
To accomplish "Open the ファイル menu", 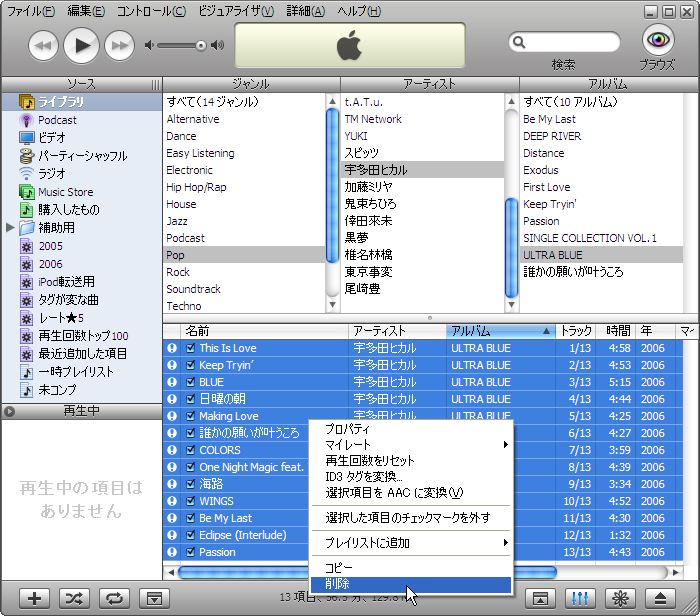I will pyautogui.click(x=31, y=11).
